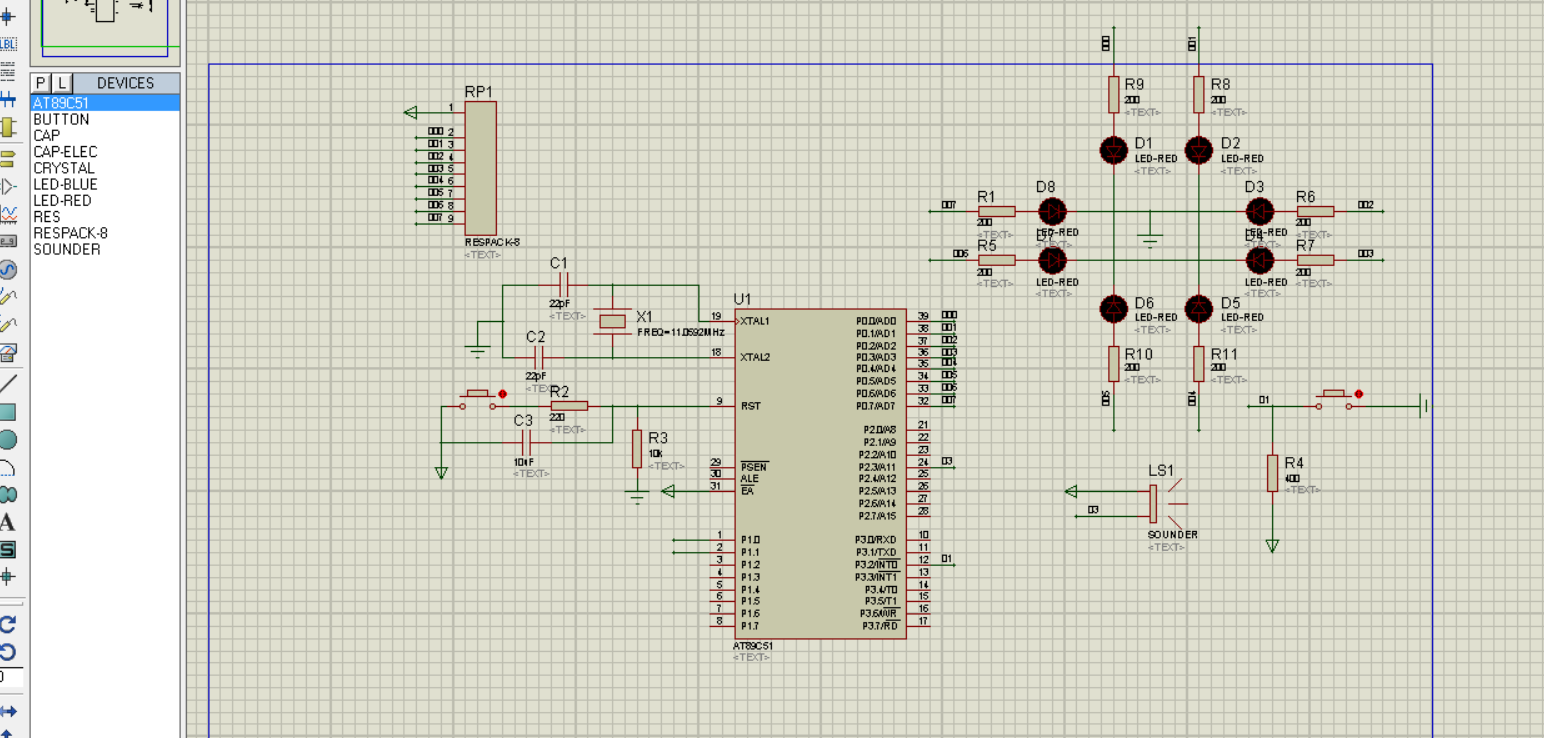This screenshot has width=1544, height=738.
Task: Select the RP1 RESPACK-8 component
Action: tap(480, 167)
